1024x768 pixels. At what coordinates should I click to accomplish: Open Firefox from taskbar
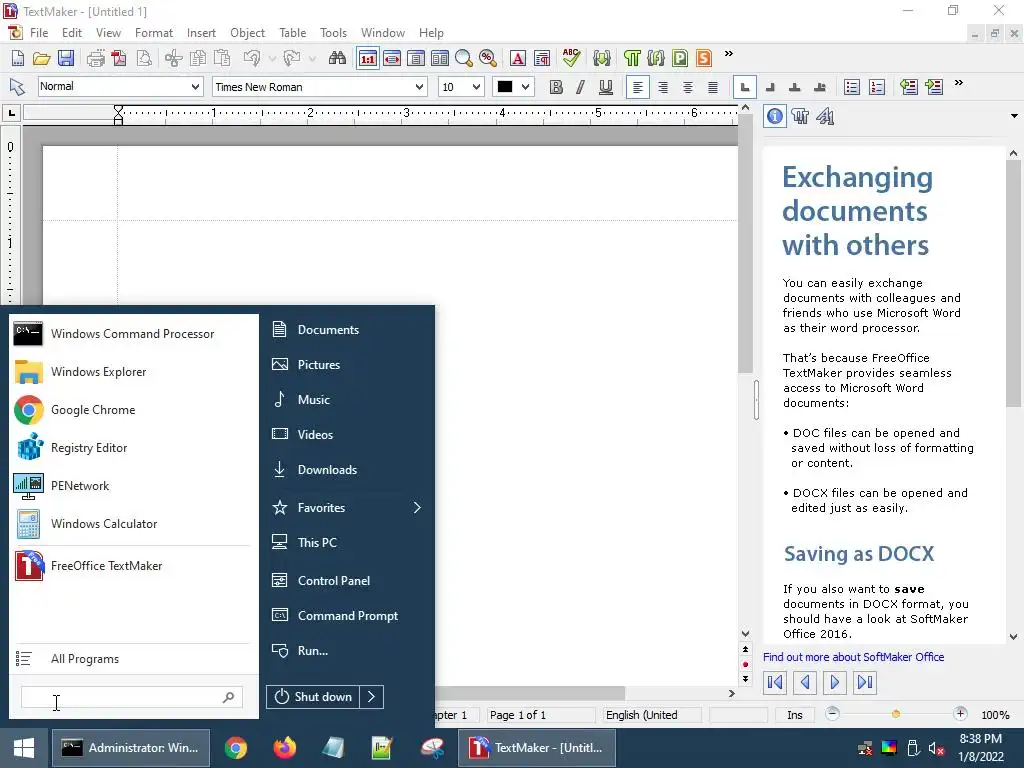point(284,748)
